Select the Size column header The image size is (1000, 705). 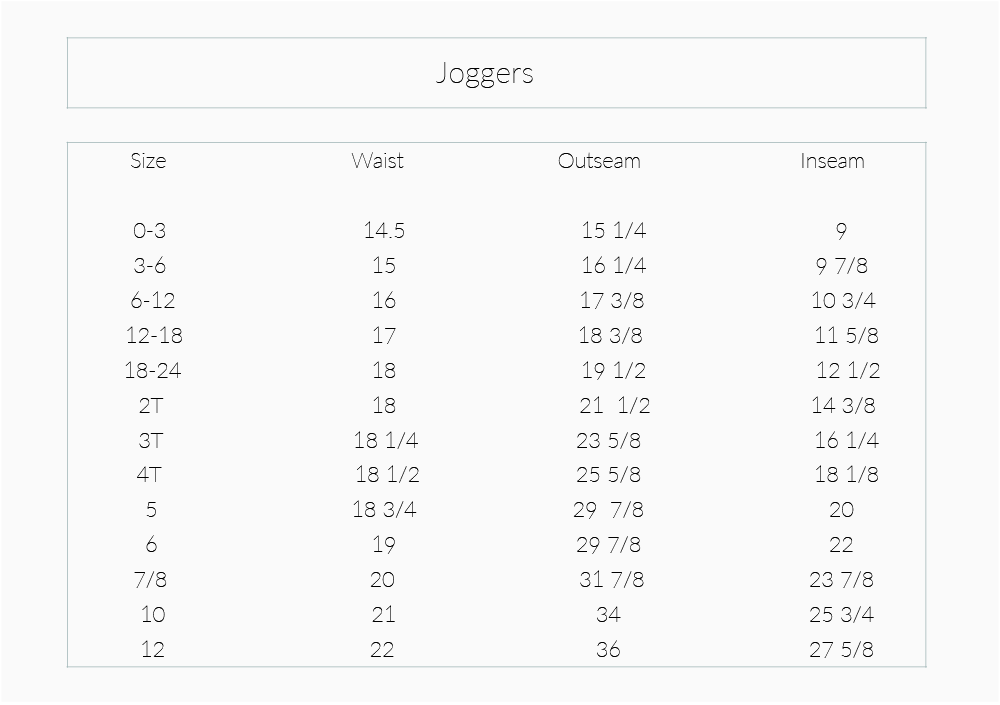click(148, 161)
